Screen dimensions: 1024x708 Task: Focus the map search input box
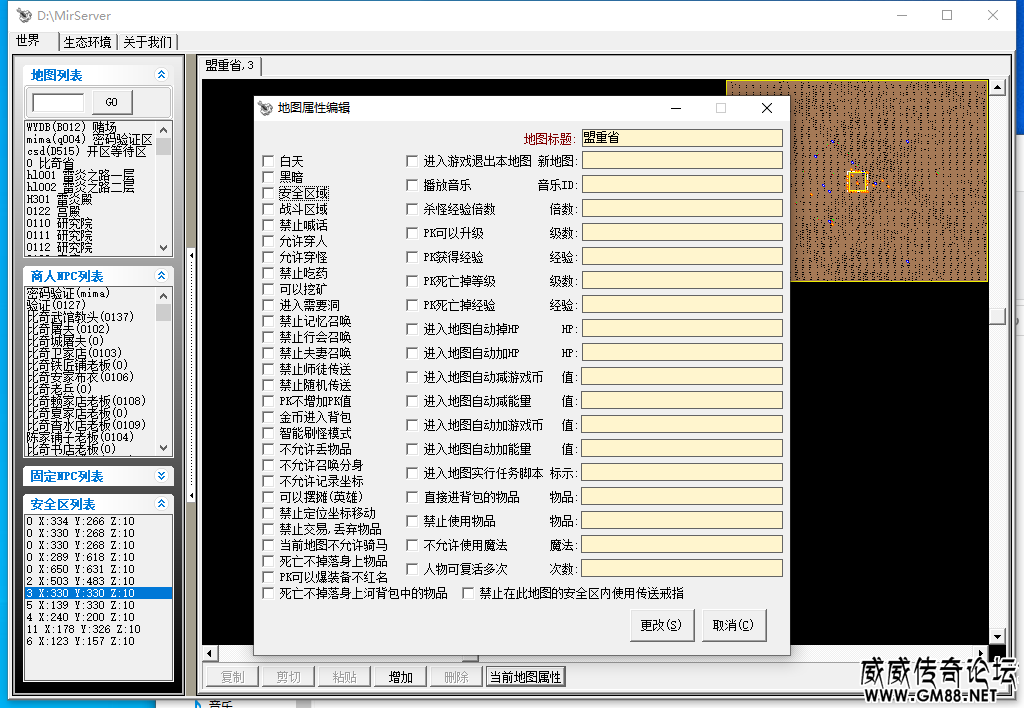click(x=58, y=103)
